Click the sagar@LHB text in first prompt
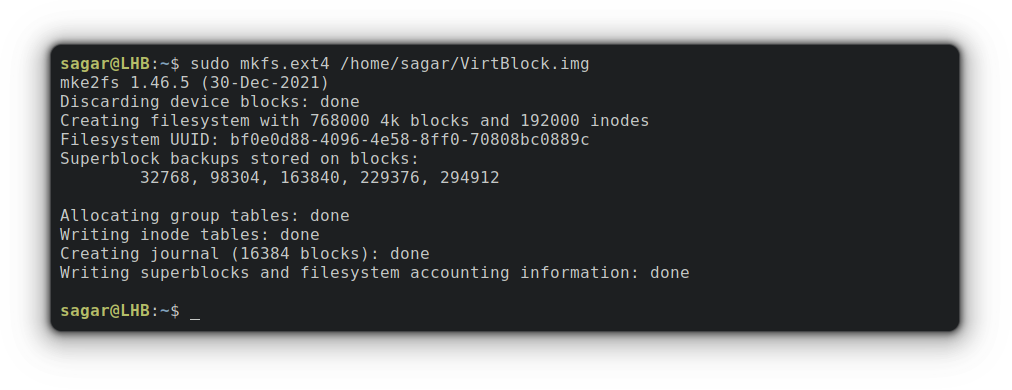 click(105, 64)
